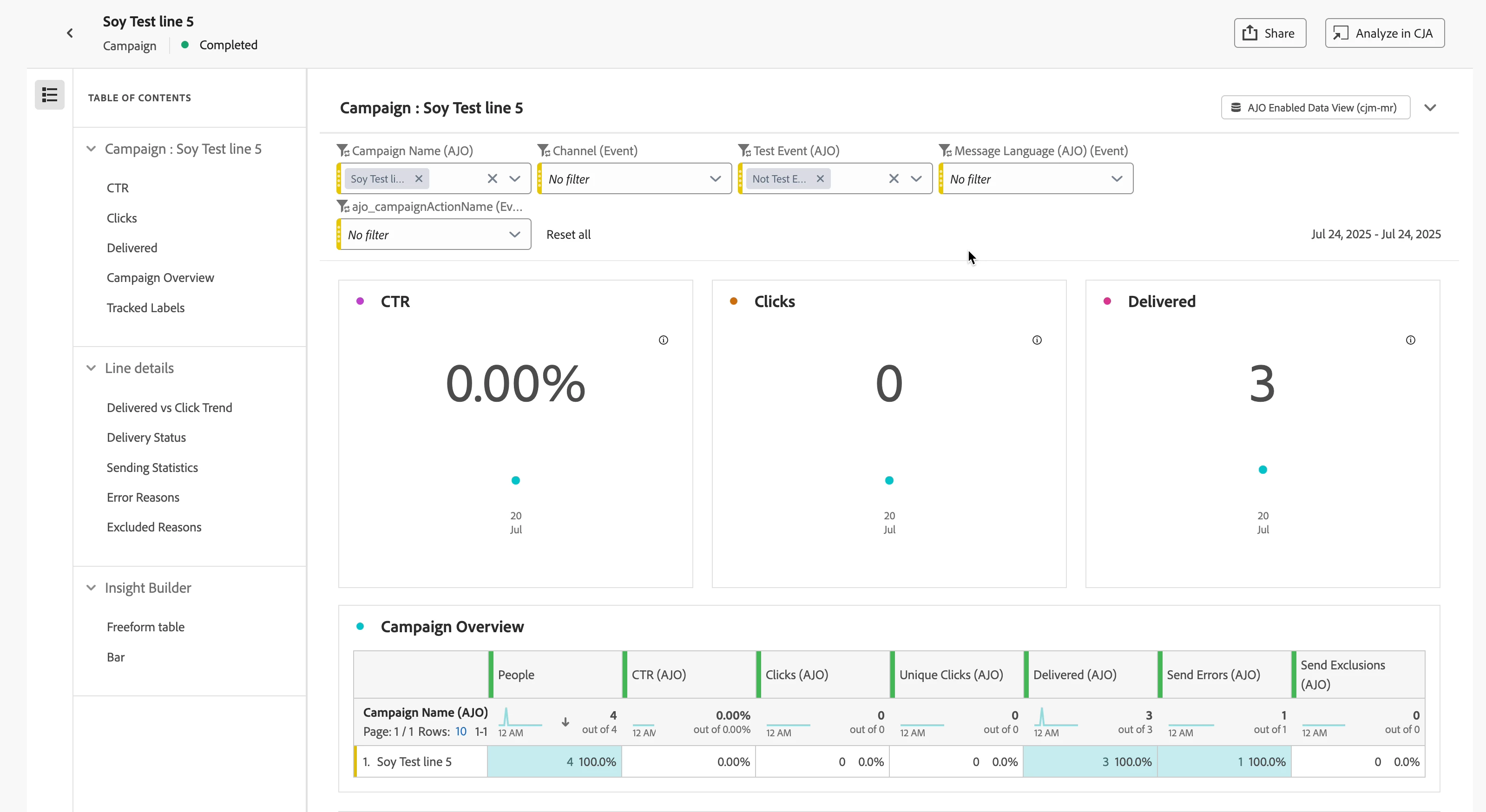Collapse the Insight Builder section
1486x812 pixels.
[91, 588]
